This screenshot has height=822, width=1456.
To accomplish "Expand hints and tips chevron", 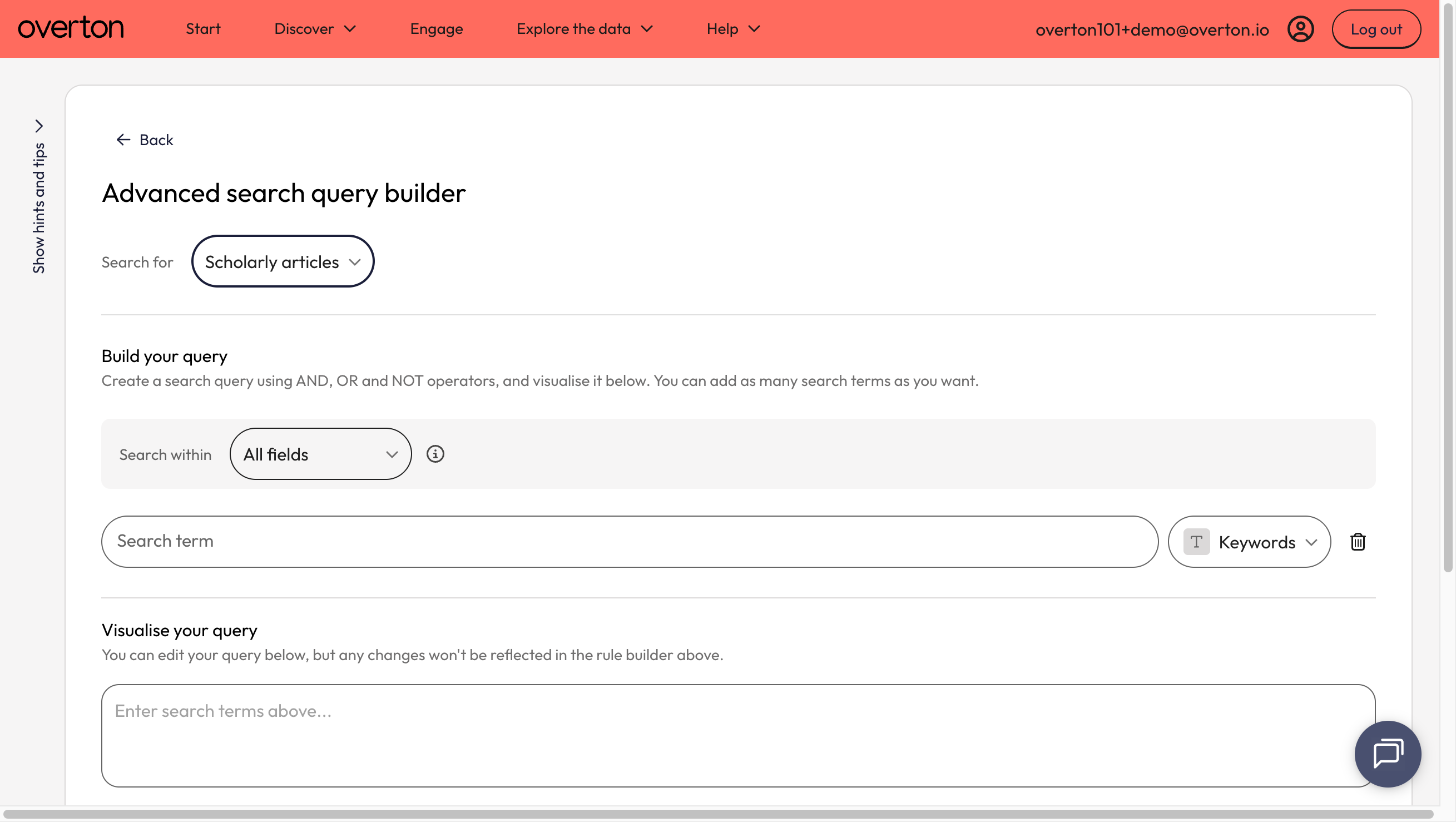I will click(39, 126).
